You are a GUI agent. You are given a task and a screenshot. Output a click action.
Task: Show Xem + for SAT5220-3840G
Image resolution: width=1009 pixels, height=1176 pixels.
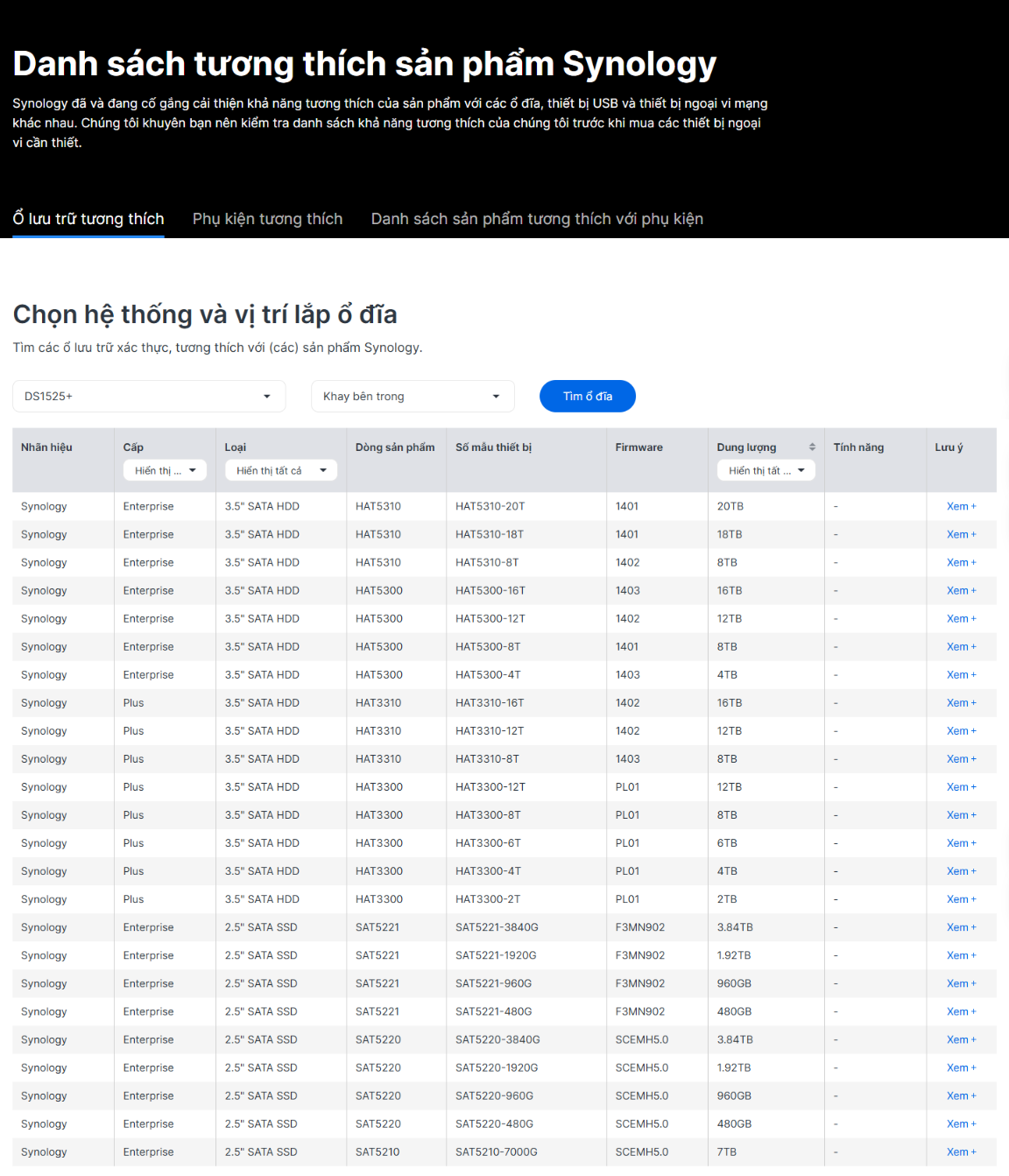click(961, 1039)
